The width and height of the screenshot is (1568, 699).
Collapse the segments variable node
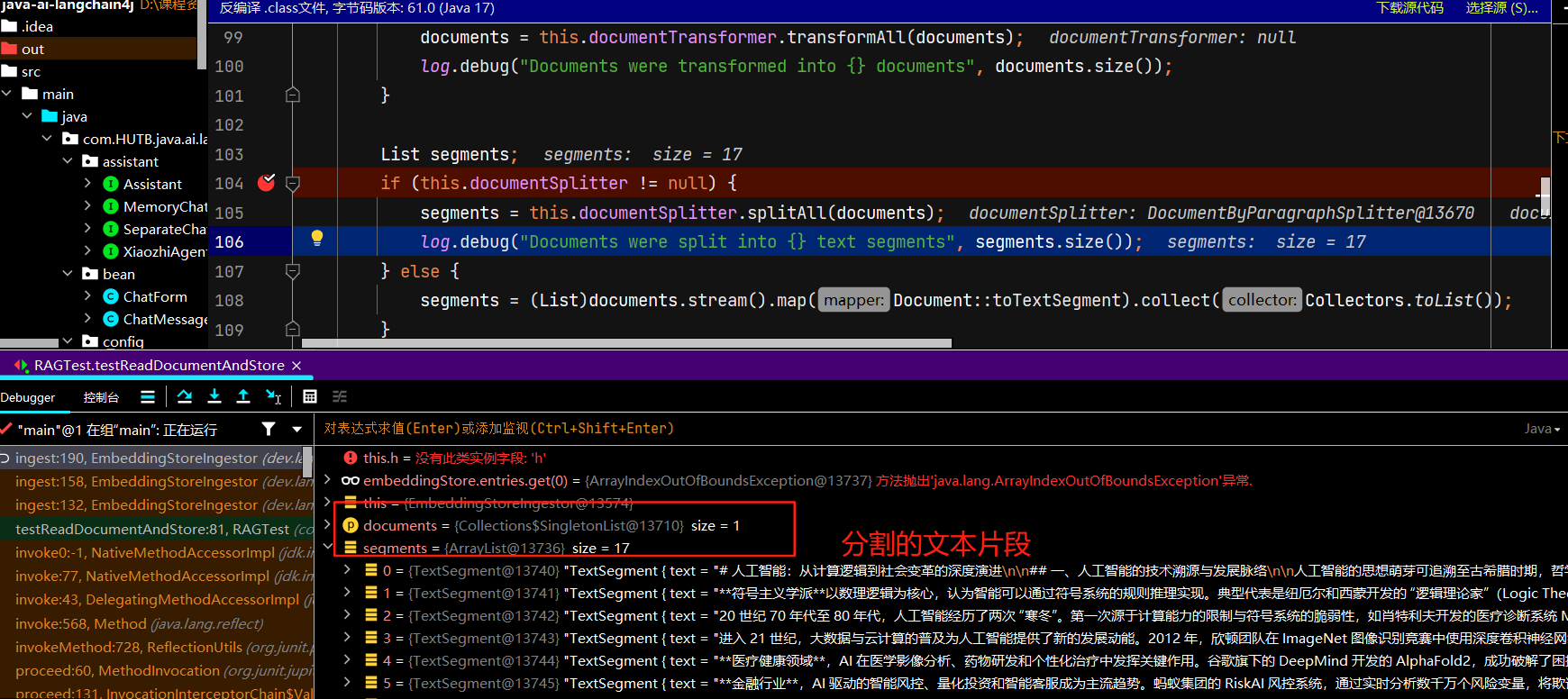tap(327, 548)
